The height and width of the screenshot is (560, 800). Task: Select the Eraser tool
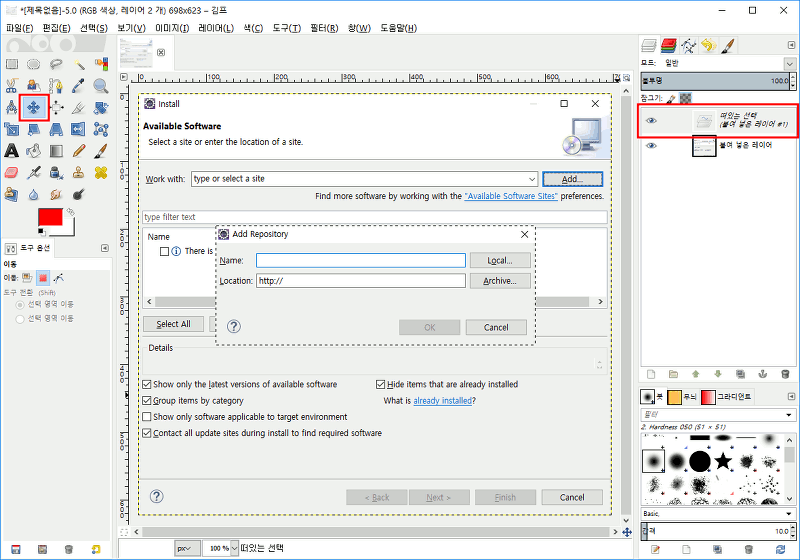(12, 173)
